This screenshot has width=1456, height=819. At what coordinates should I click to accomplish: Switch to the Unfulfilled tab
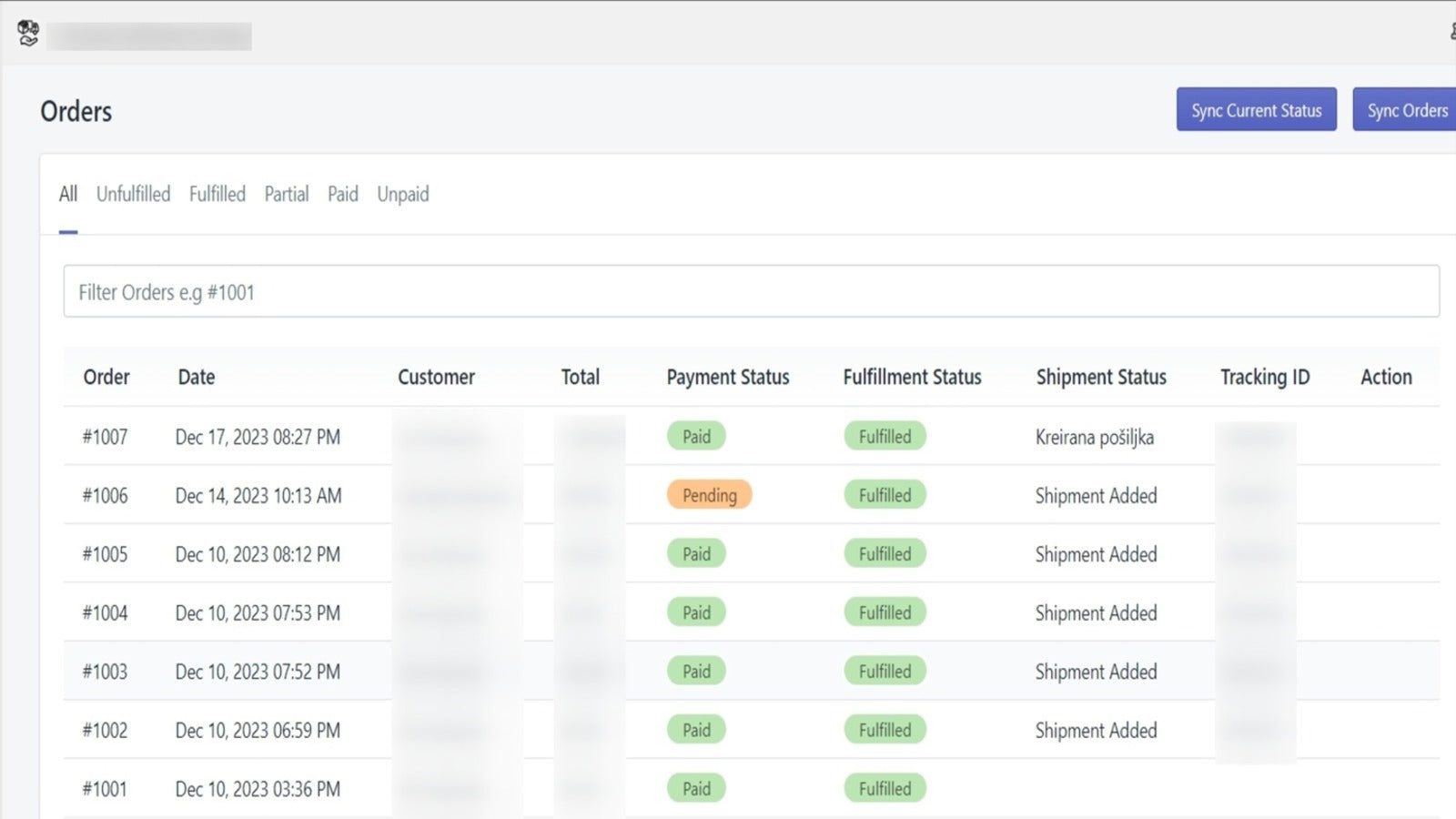[x=133, y=194]
